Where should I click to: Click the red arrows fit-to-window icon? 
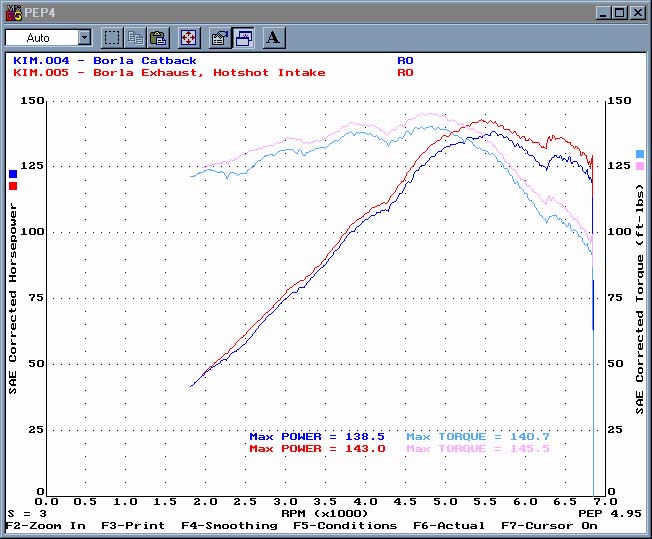189,38
